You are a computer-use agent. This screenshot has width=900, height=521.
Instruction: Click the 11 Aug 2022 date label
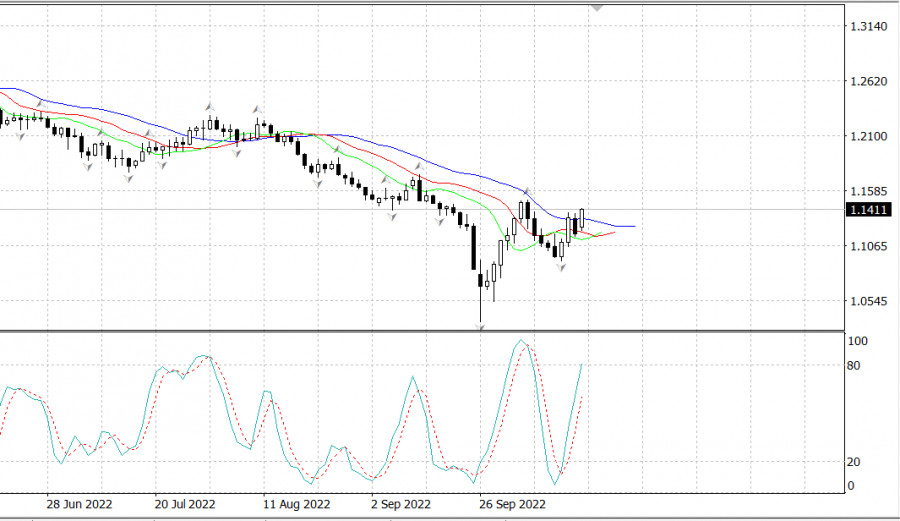point(296,505)
